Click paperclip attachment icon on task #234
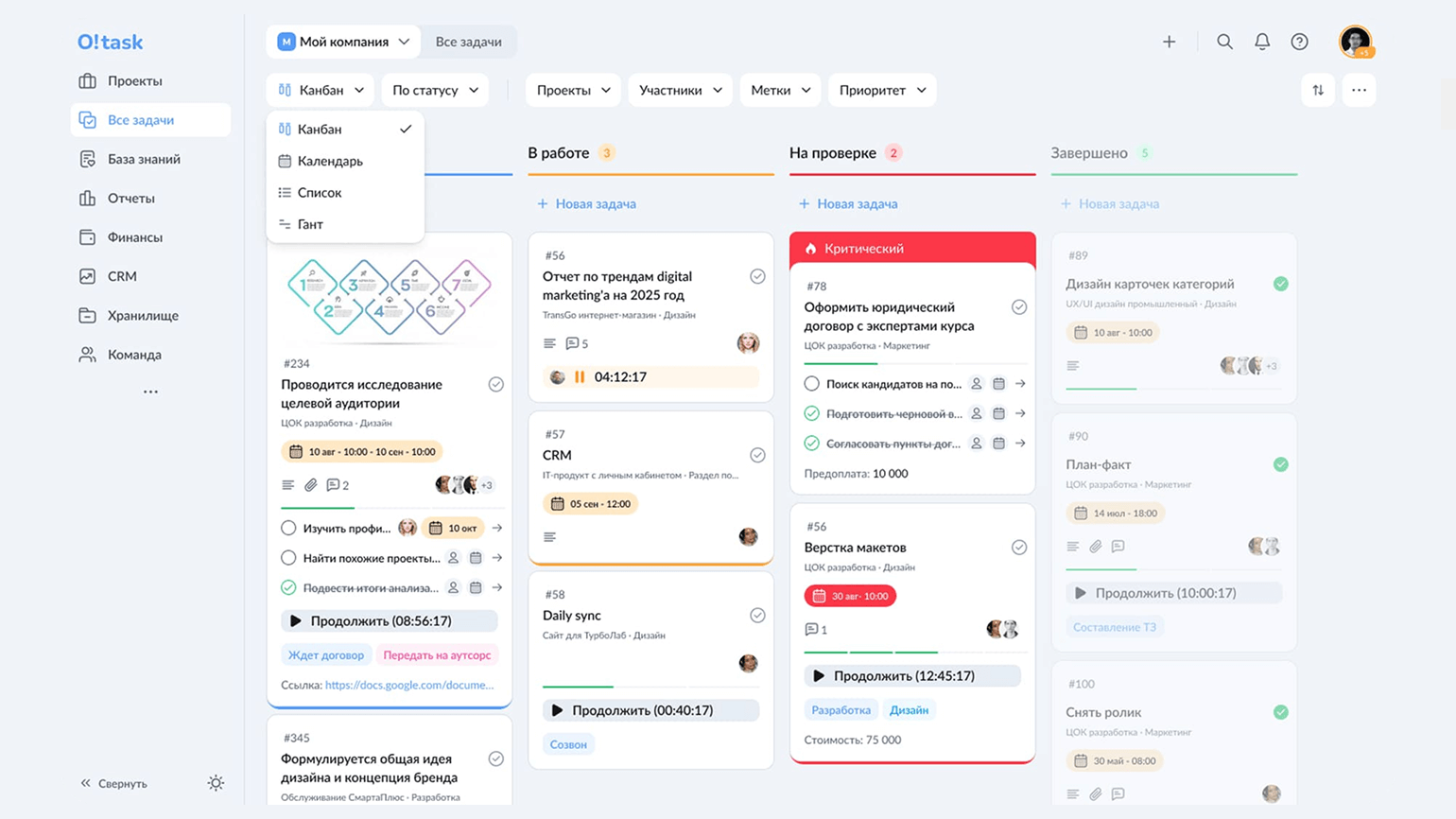This screenshot has height=819, width=1456. pos(311,485)
